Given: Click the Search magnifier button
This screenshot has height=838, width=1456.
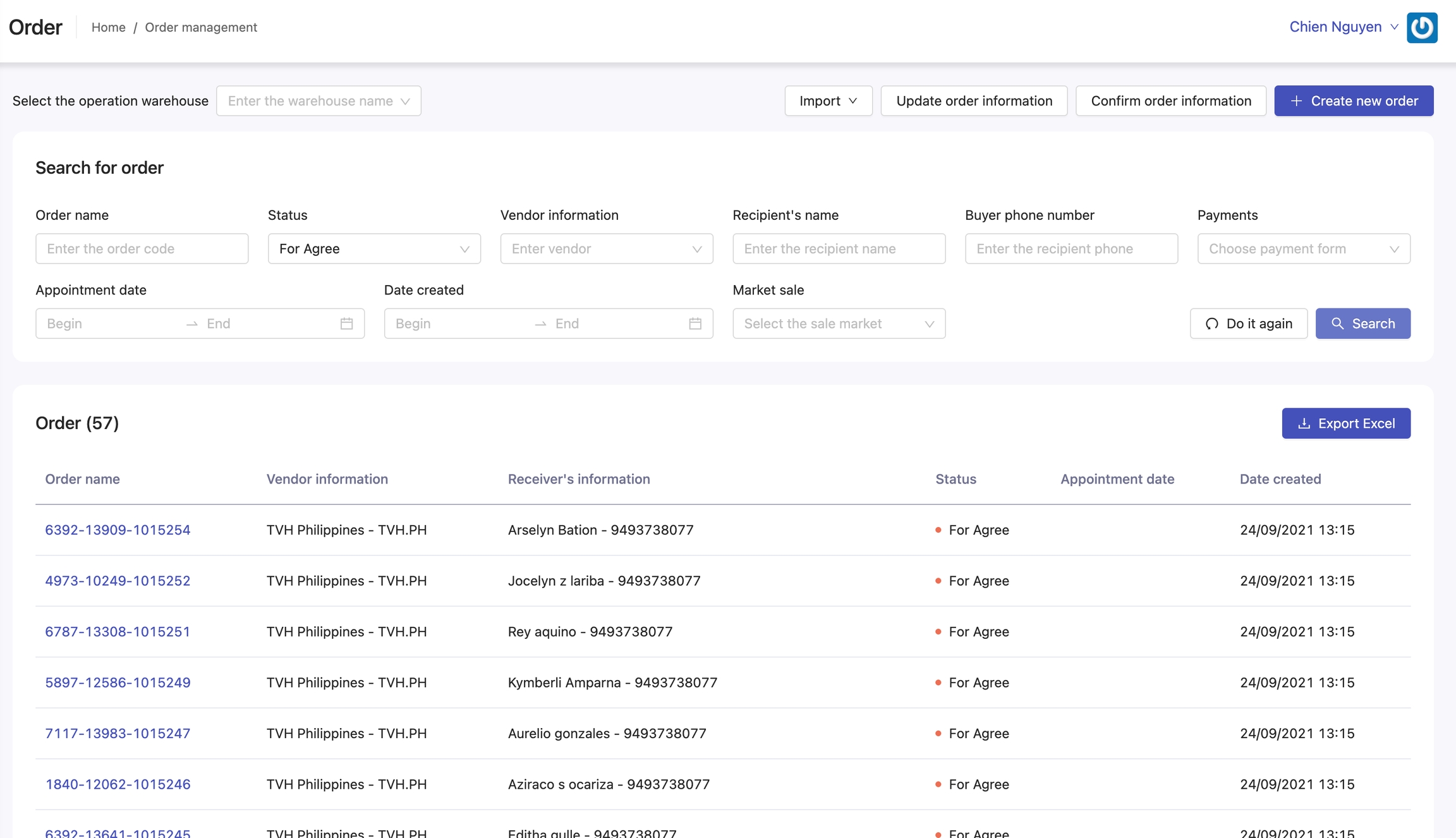Looking at the screenshot, I should pos(1362,324).
